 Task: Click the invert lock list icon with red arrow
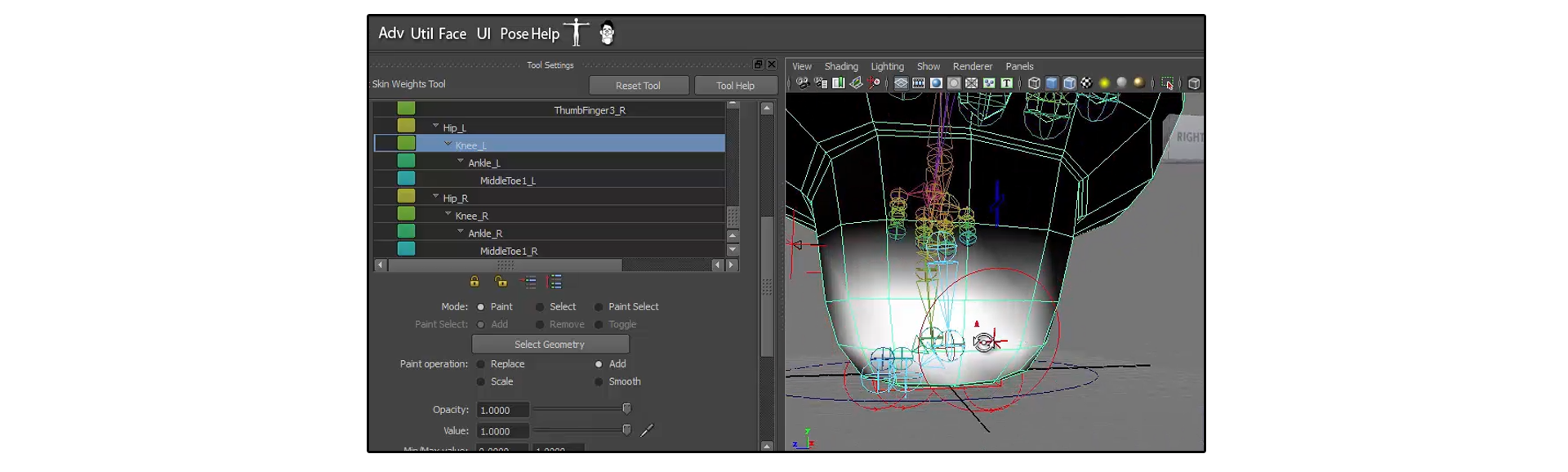tap(529, 282)
